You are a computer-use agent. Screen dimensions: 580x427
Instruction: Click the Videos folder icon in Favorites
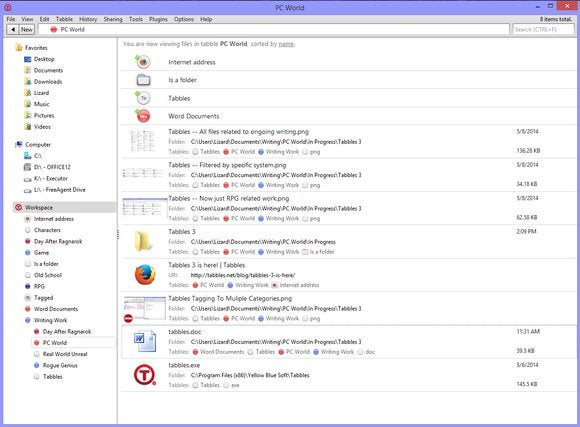(x=27, y=127)
